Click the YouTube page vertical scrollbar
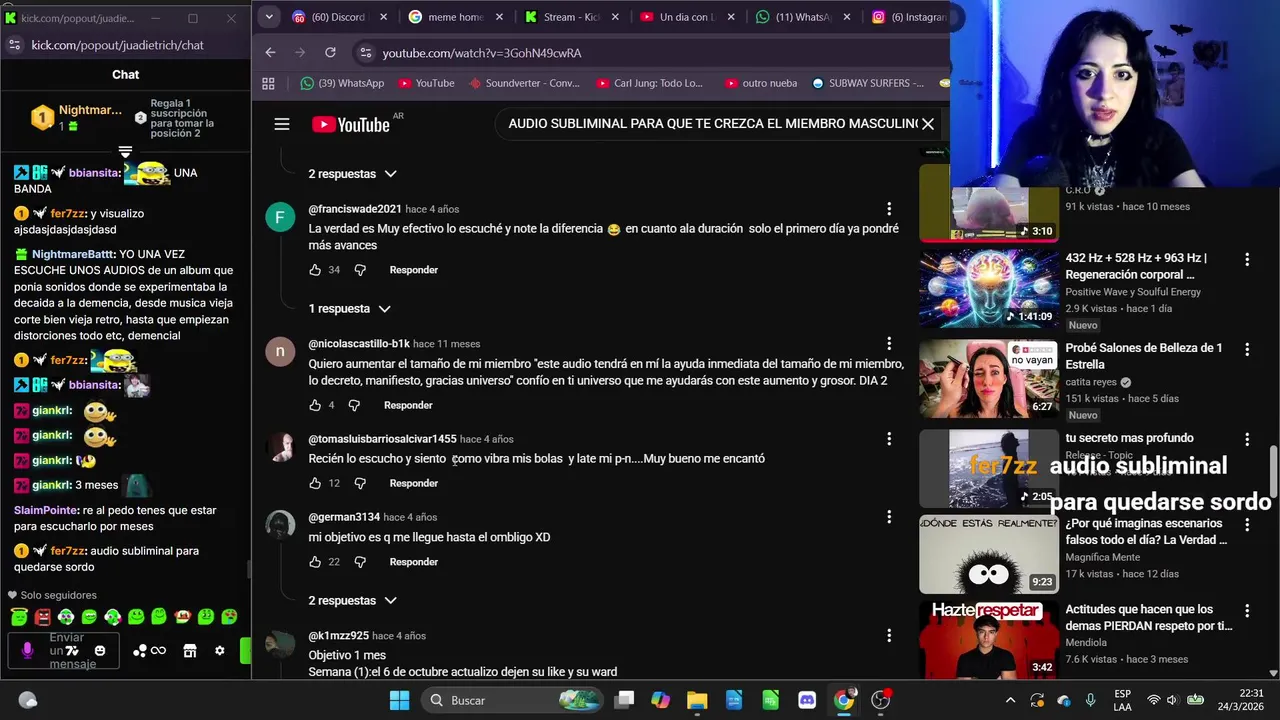This screenshot has height=720, width=1280. tap(1273, 470)
